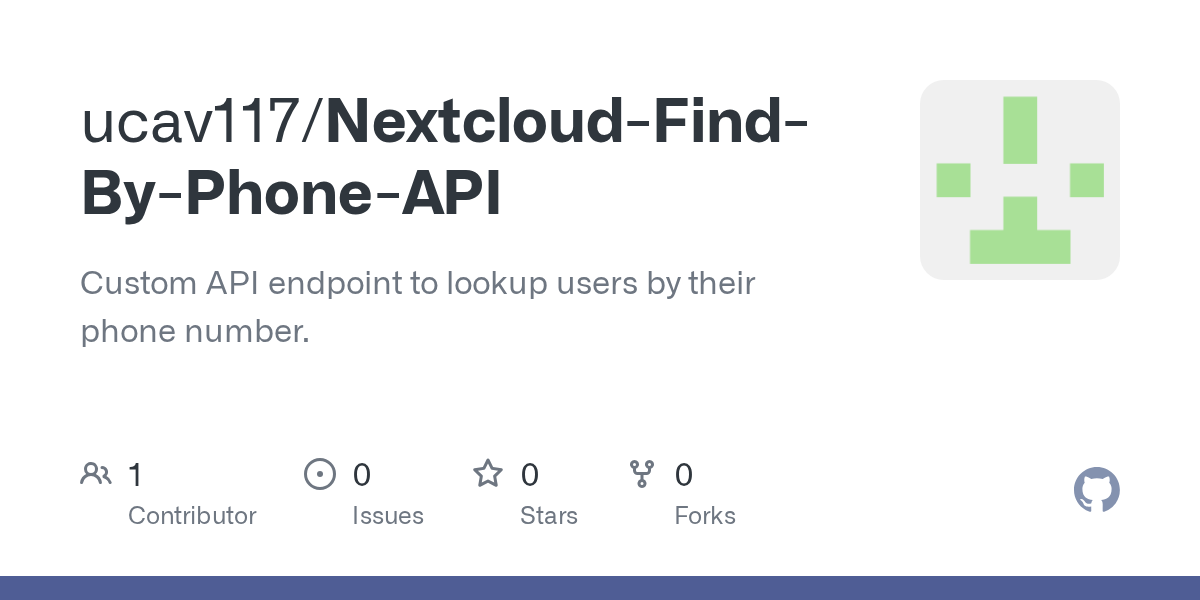The image size is (1200, 600).
Task: Click the Stars star icon
Action: coord(488,474)
